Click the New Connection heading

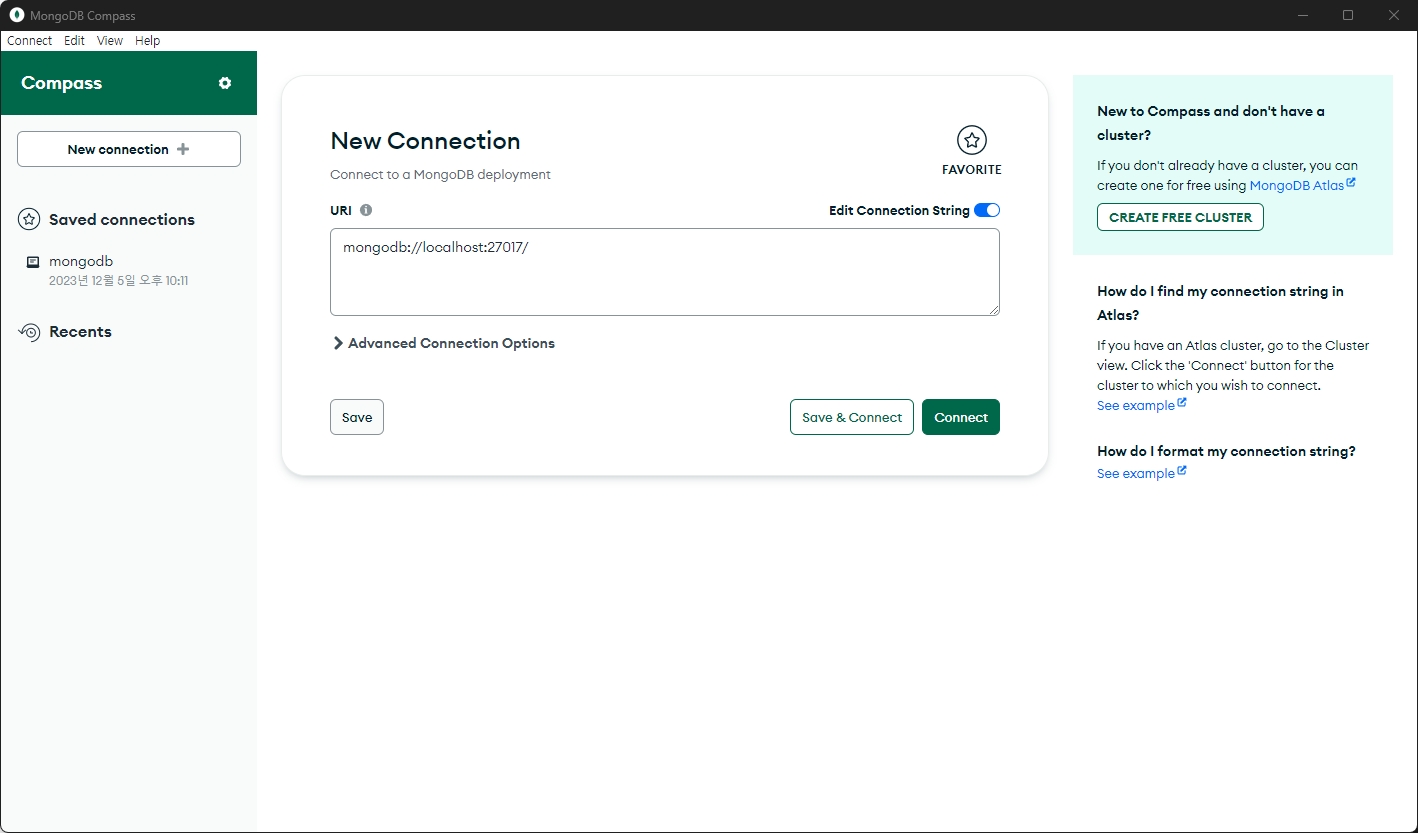(x=425, y=141)
